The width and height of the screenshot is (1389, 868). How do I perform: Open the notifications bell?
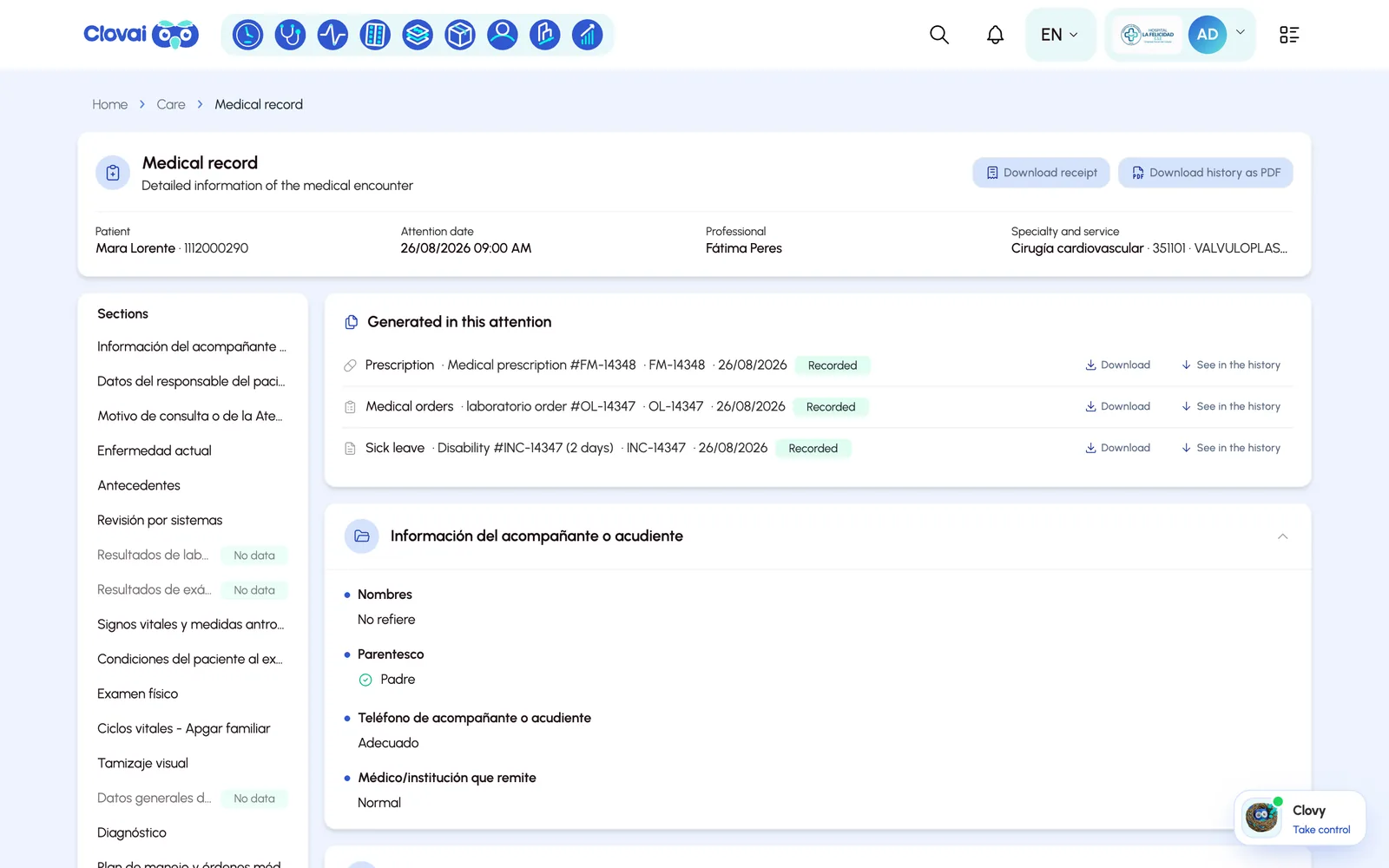point(995,35)
